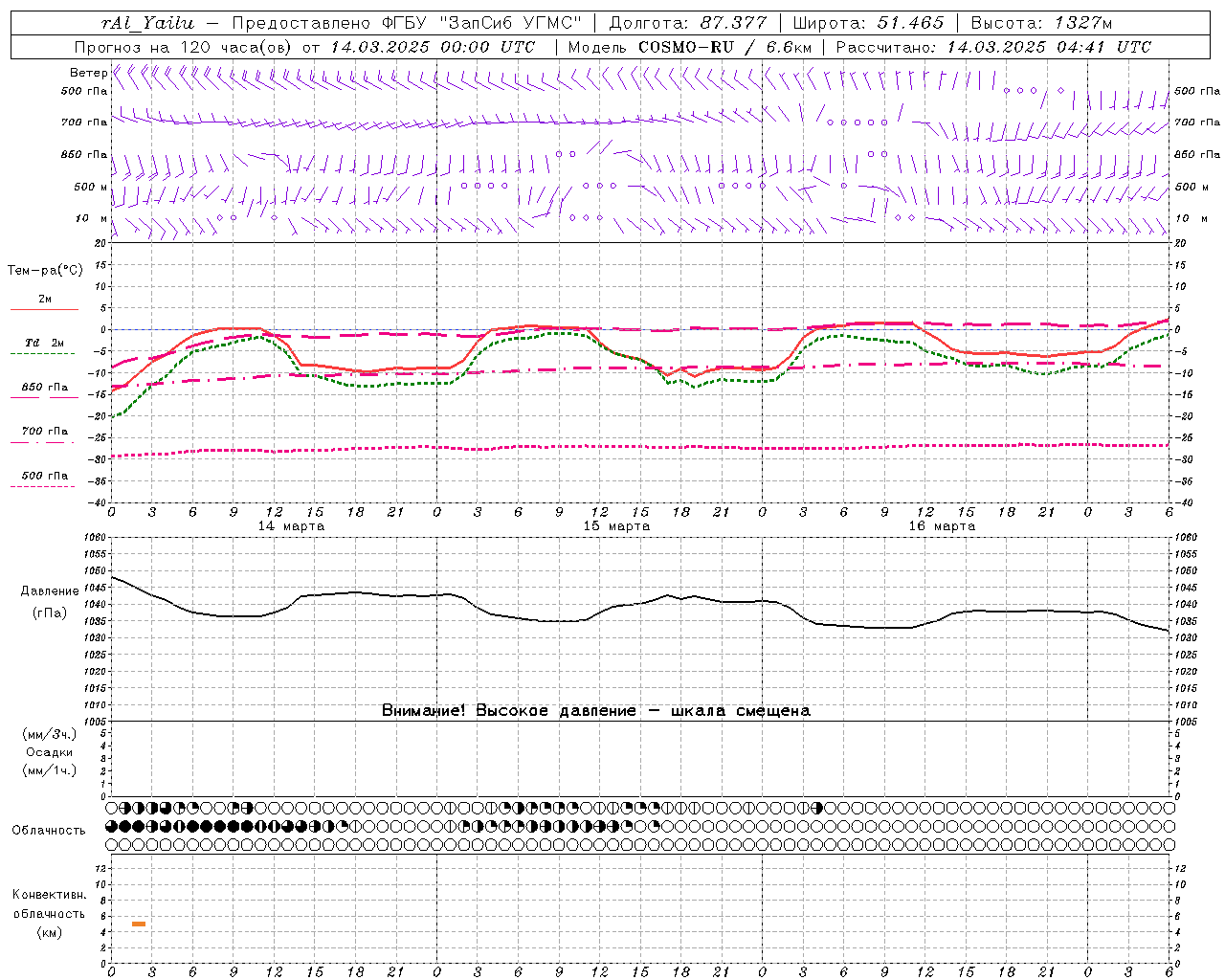This screenshot has width=1225, height=980.
Task: Select the Прогноз на 120 часа(ов) text
Action: click(183, 47)
